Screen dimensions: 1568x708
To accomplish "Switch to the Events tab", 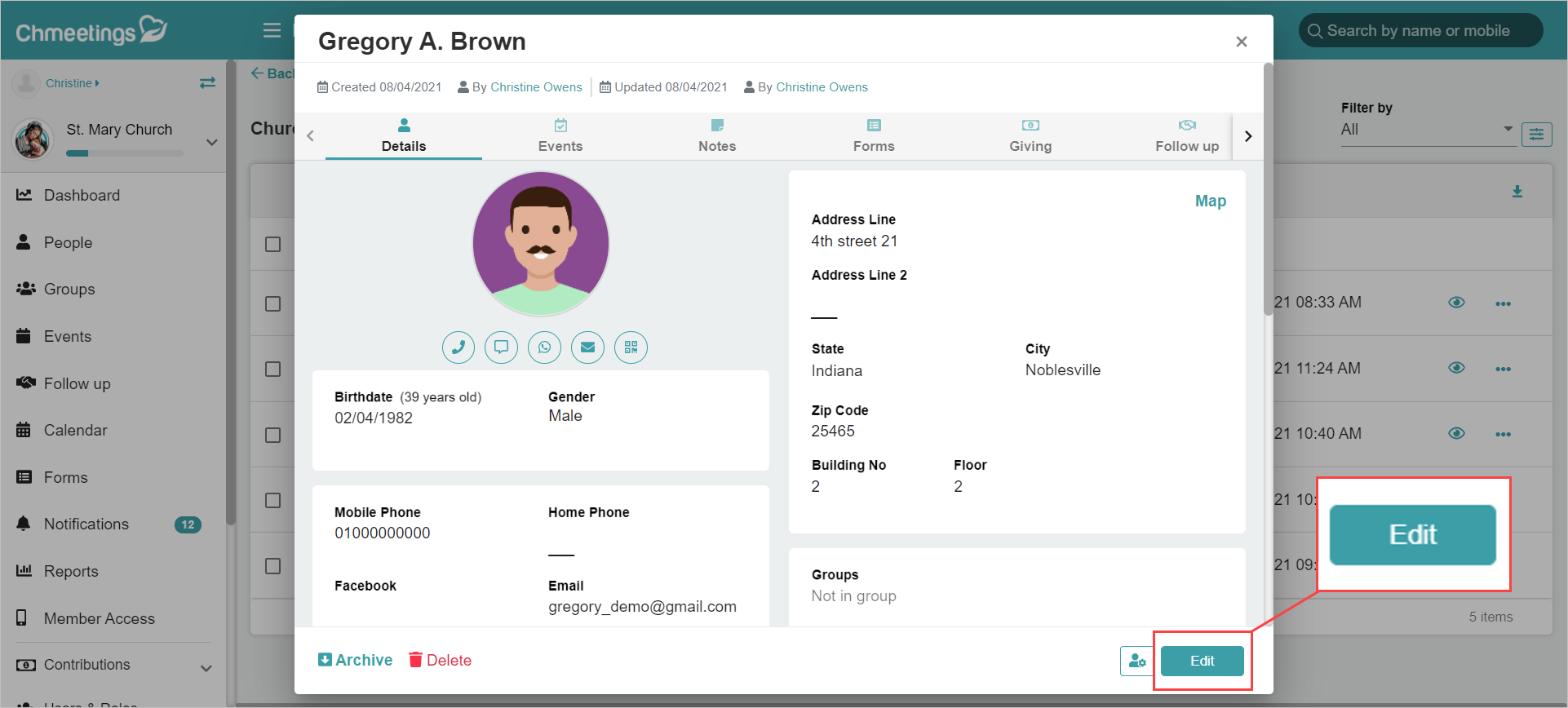I will [560, 135].
